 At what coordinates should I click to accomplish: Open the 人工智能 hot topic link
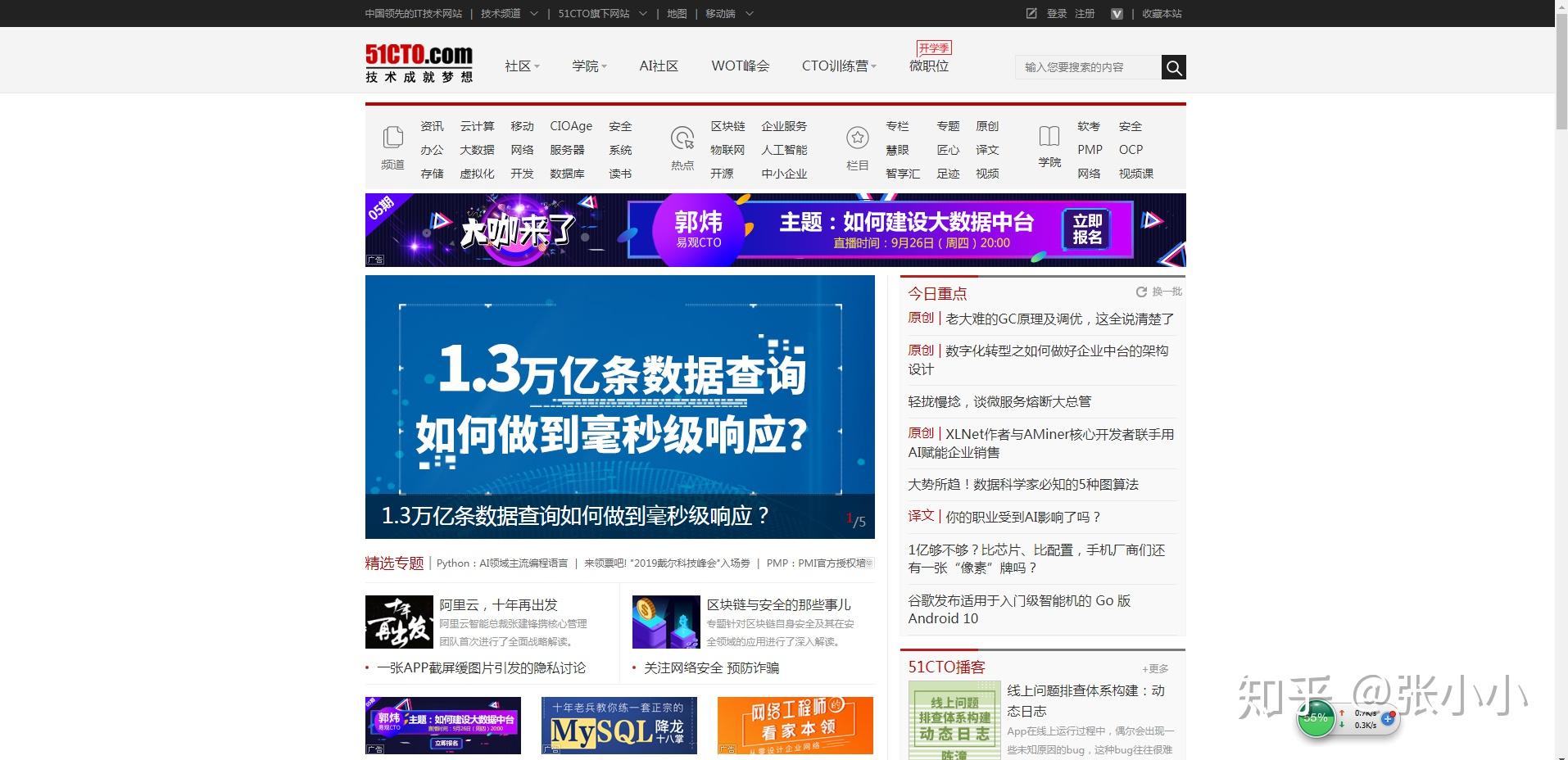click(784, 150)
